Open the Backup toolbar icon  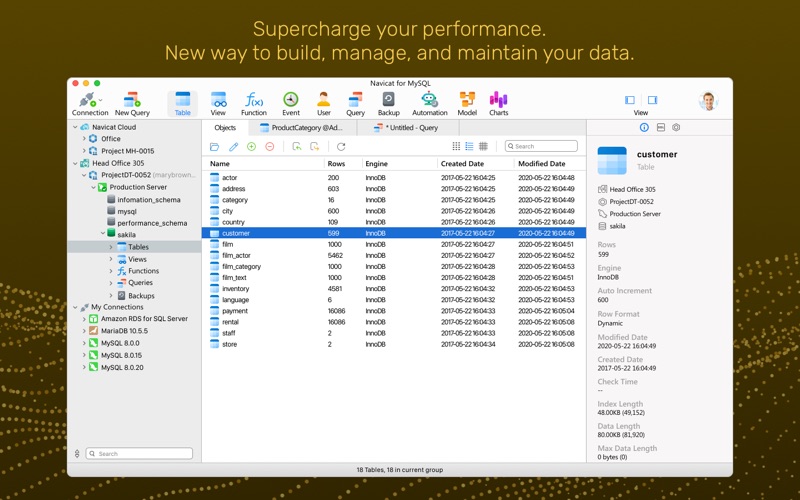(x=388, y=104)
